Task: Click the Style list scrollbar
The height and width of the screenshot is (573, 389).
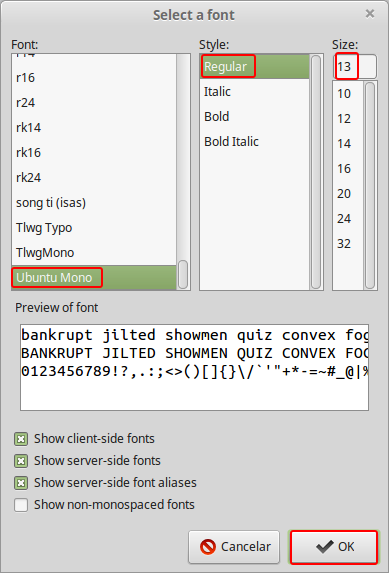Action: [316, 172]
